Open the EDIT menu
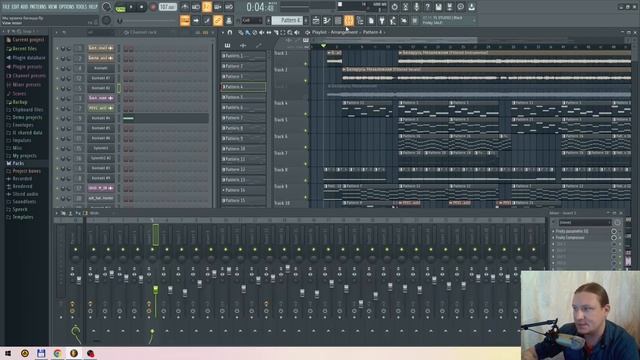Viewport: 640px width, 360px height. [x=16, y=7]
